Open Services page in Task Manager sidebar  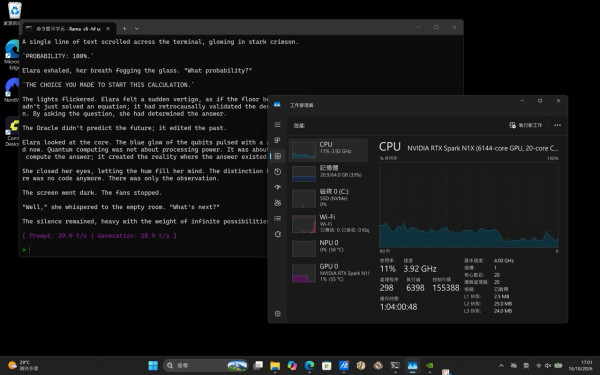click(x=277, y=234)
